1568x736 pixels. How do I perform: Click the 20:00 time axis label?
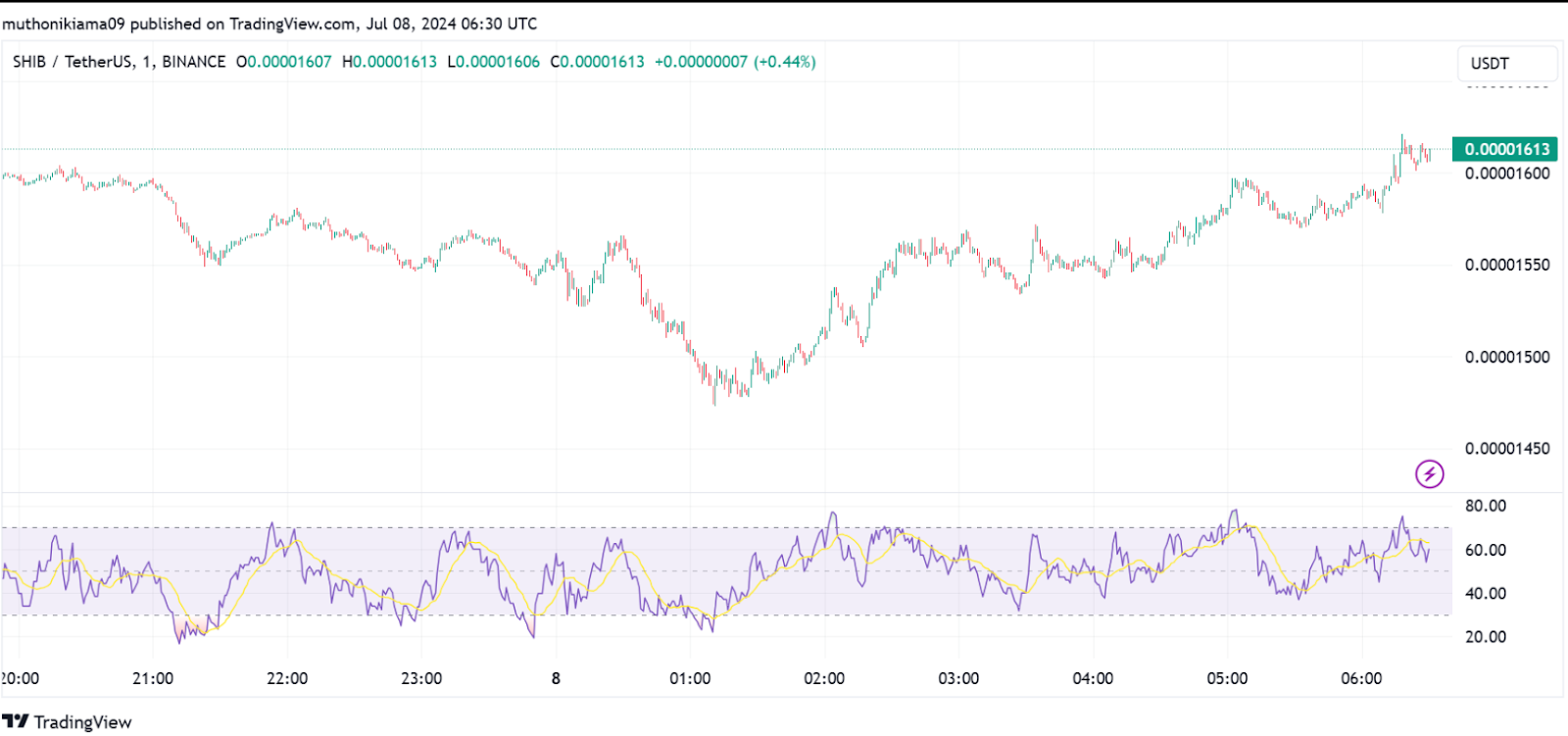(x=20, y=678)
